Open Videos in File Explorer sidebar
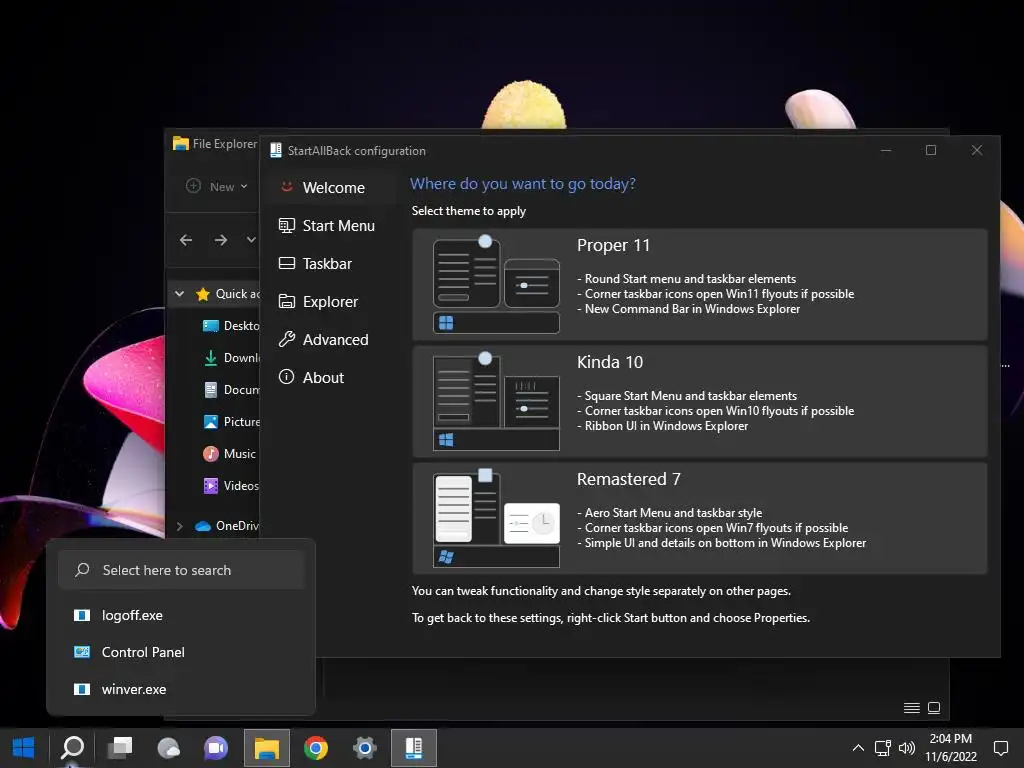The image size is (1024, 768). click(x=231, y=485)
